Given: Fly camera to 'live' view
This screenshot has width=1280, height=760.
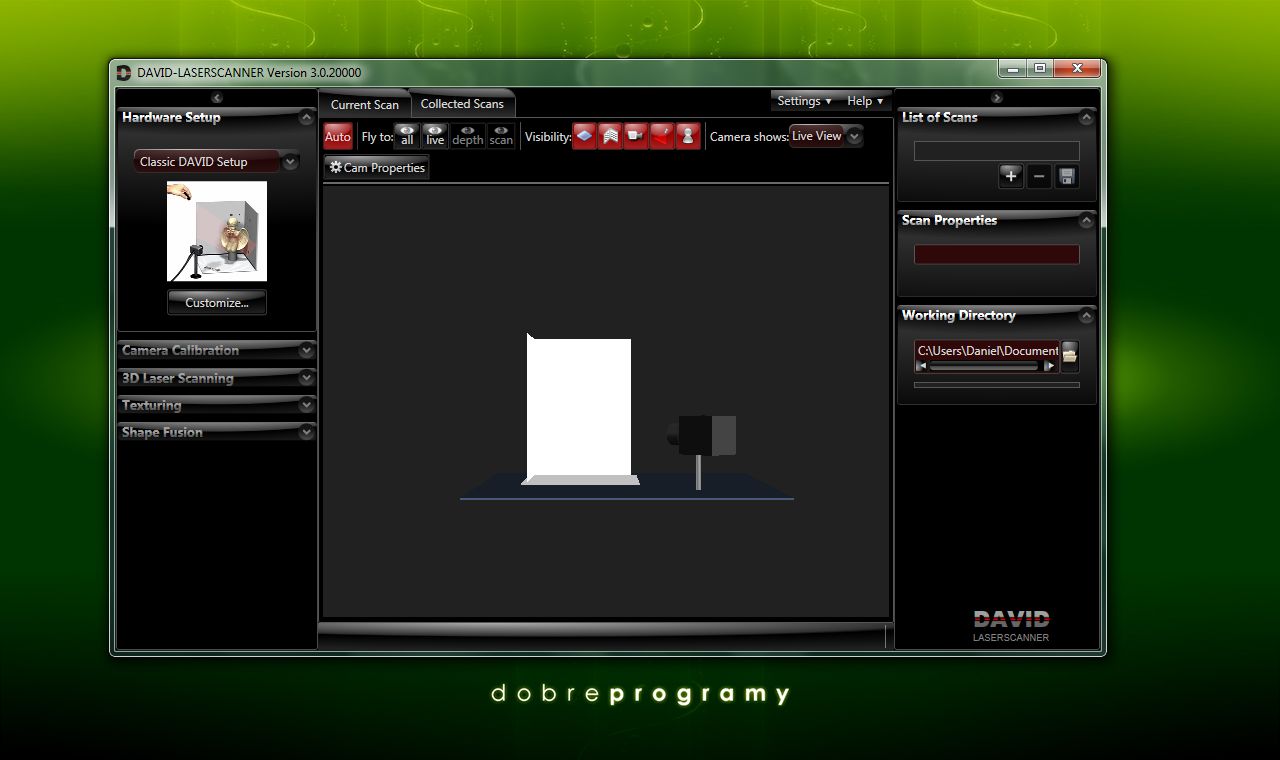Looking at the screenshot, I should click(435, 136).
